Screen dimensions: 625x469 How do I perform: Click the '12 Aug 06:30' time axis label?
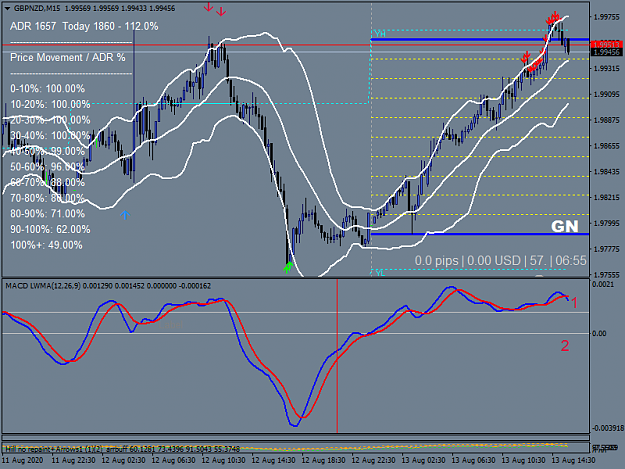tap(174, 461)
